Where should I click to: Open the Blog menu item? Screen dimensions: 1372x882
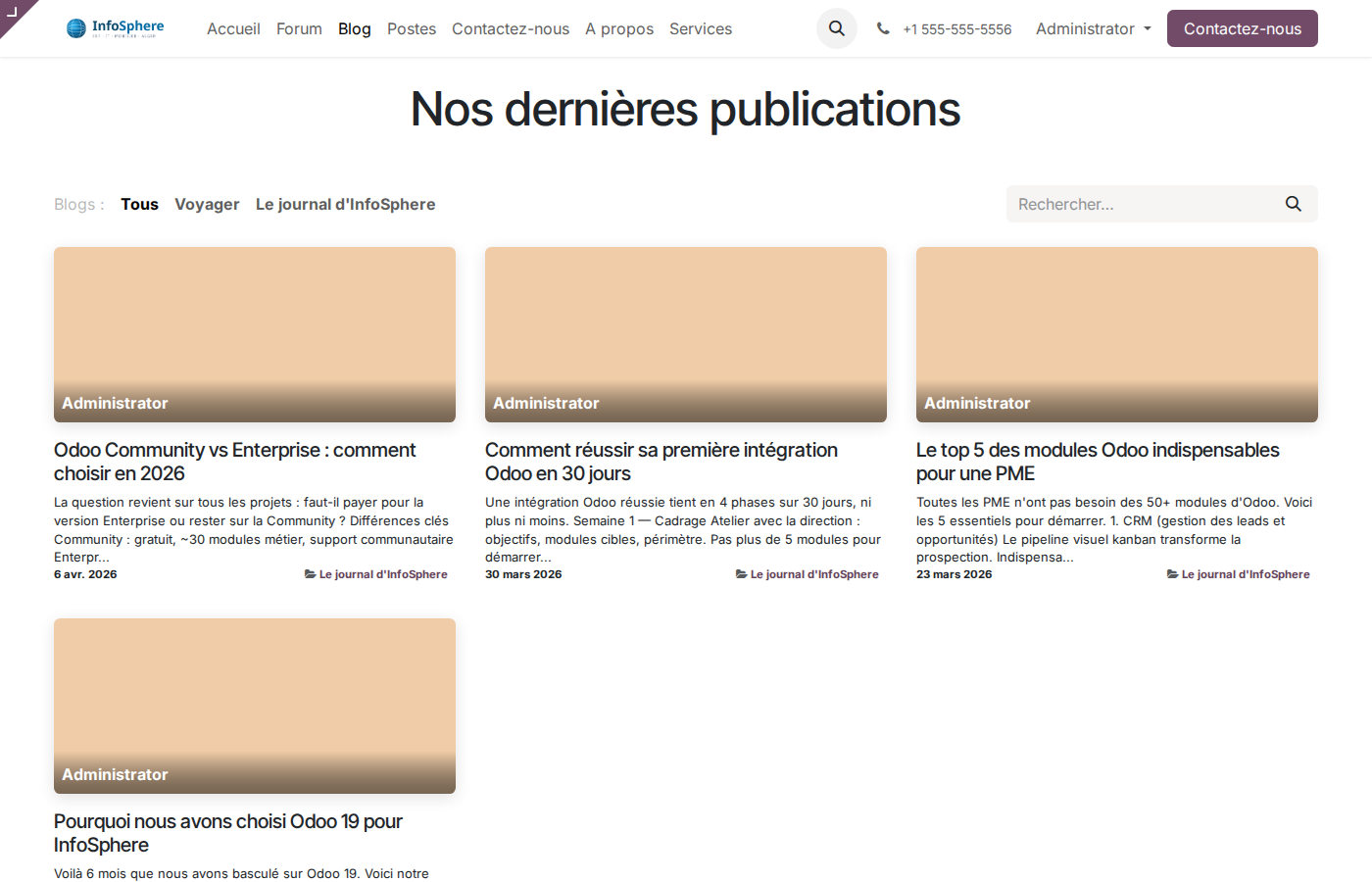[354, 28]
